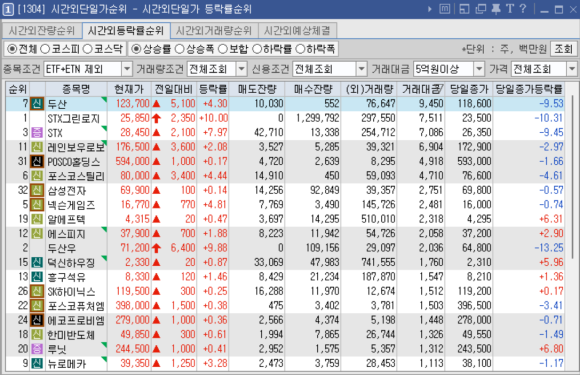Sort by the 거래대금 column header
The width and height of the screenshot is (580, 375).
[421, 89]
